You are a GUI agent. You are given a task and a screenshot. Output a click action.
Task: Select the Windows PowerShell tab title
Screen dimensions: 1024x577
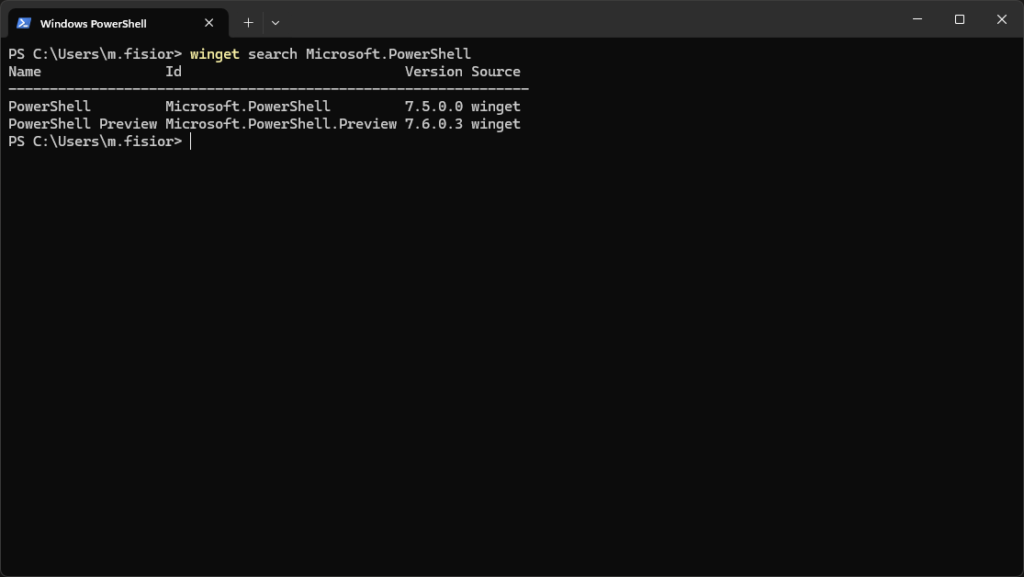pos(93,23)
